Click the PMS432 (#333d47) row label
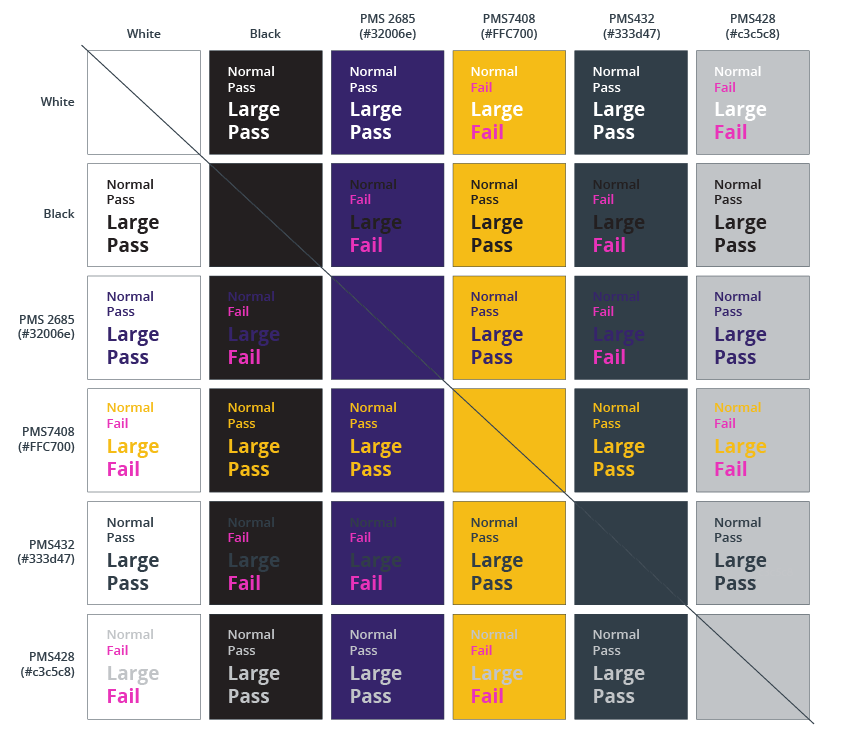The height and width of the screenshot is (756, 842). pos(47,552)
